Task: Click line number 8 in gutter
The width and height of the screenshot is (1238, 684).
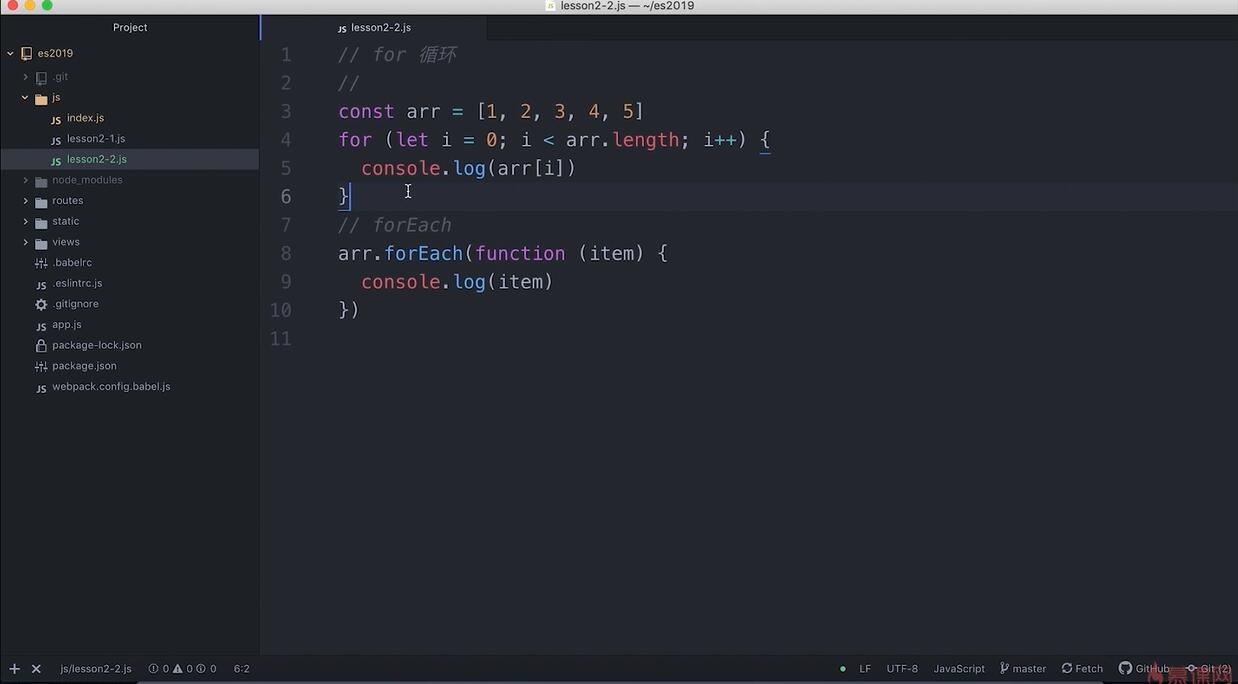Action: tap(286, 253)
